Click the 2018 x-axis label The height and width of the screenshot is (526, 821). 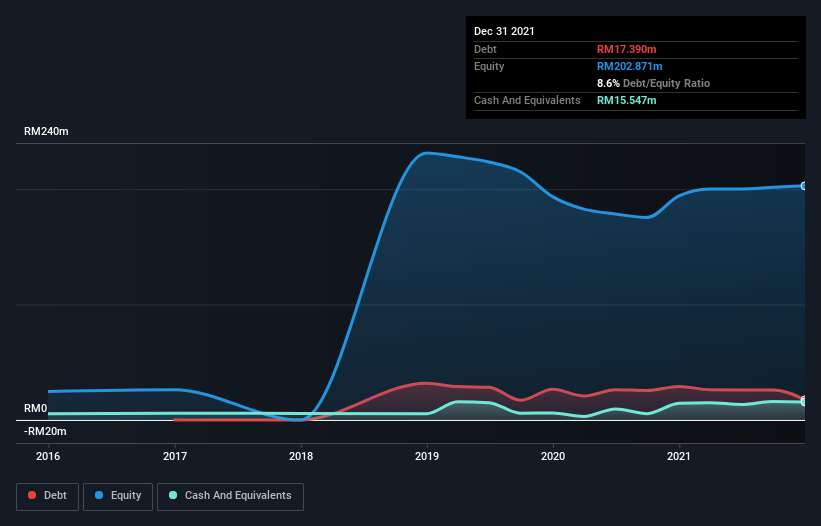pos(301,456)
